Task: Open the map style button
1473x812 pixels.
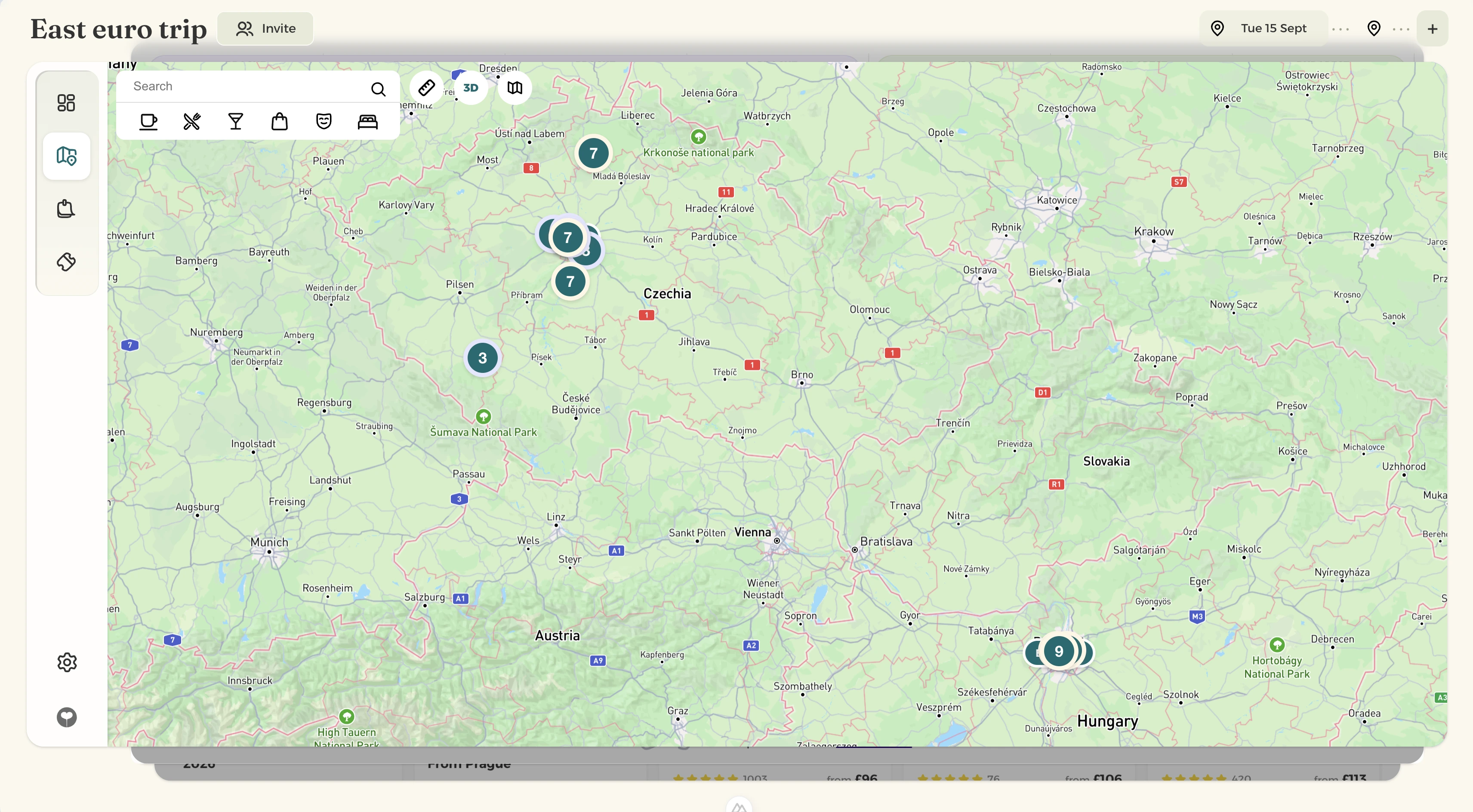Action: coord(515,87)
